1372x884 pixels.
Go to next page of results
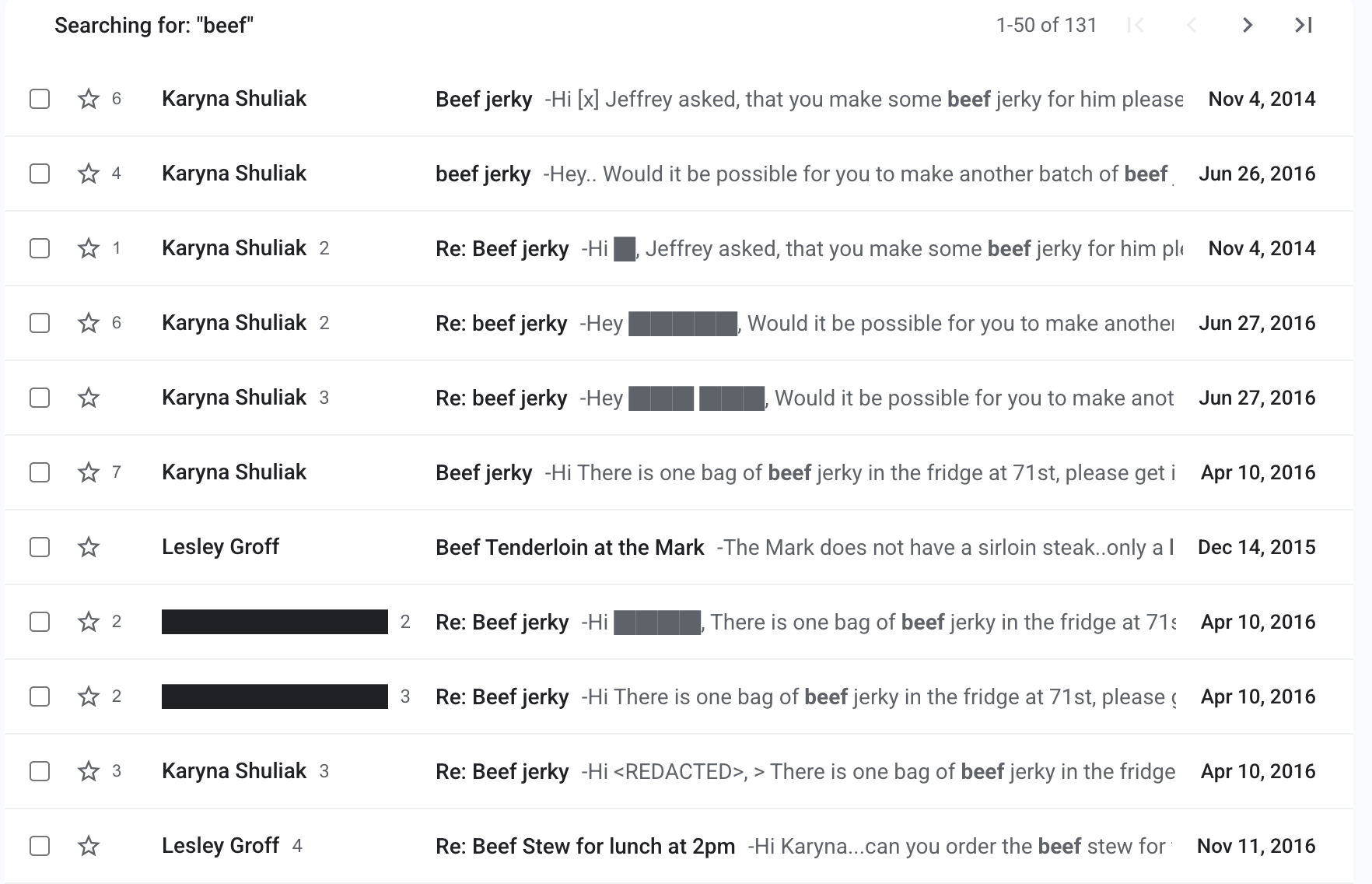point(1248,26)
